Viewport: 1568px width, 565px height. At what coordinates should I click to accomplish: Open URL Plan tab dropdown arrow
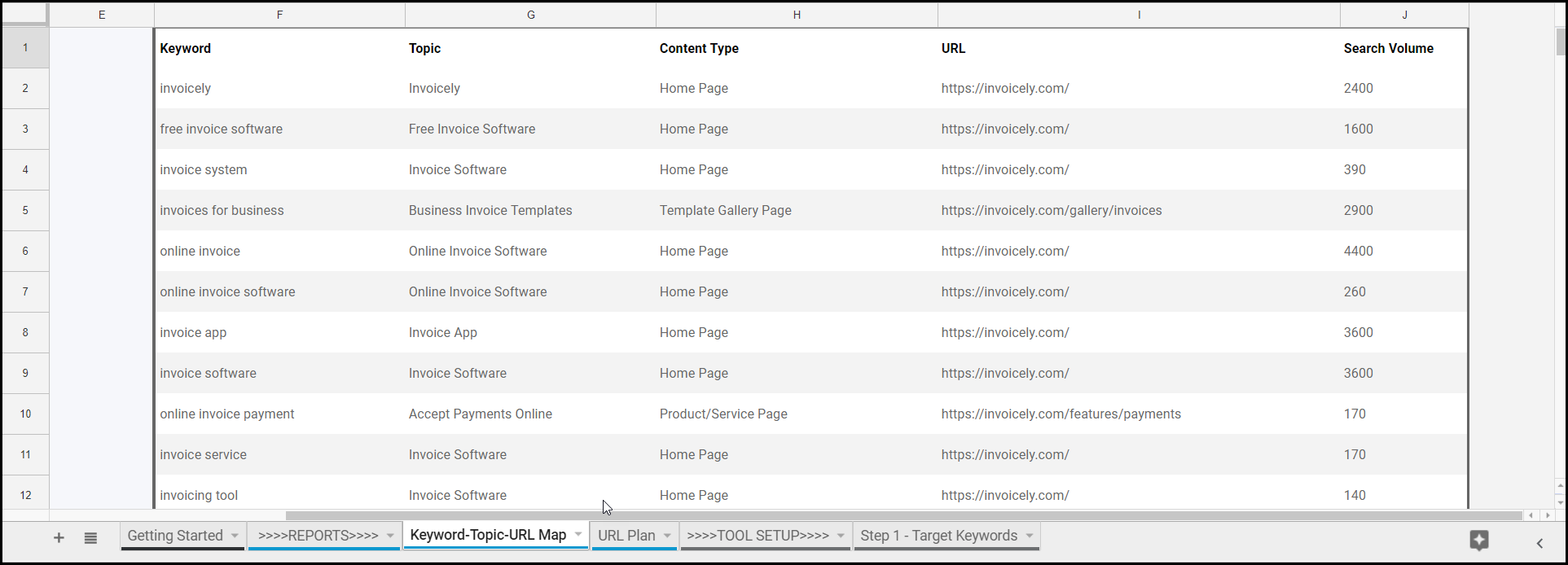pos(667,536)
